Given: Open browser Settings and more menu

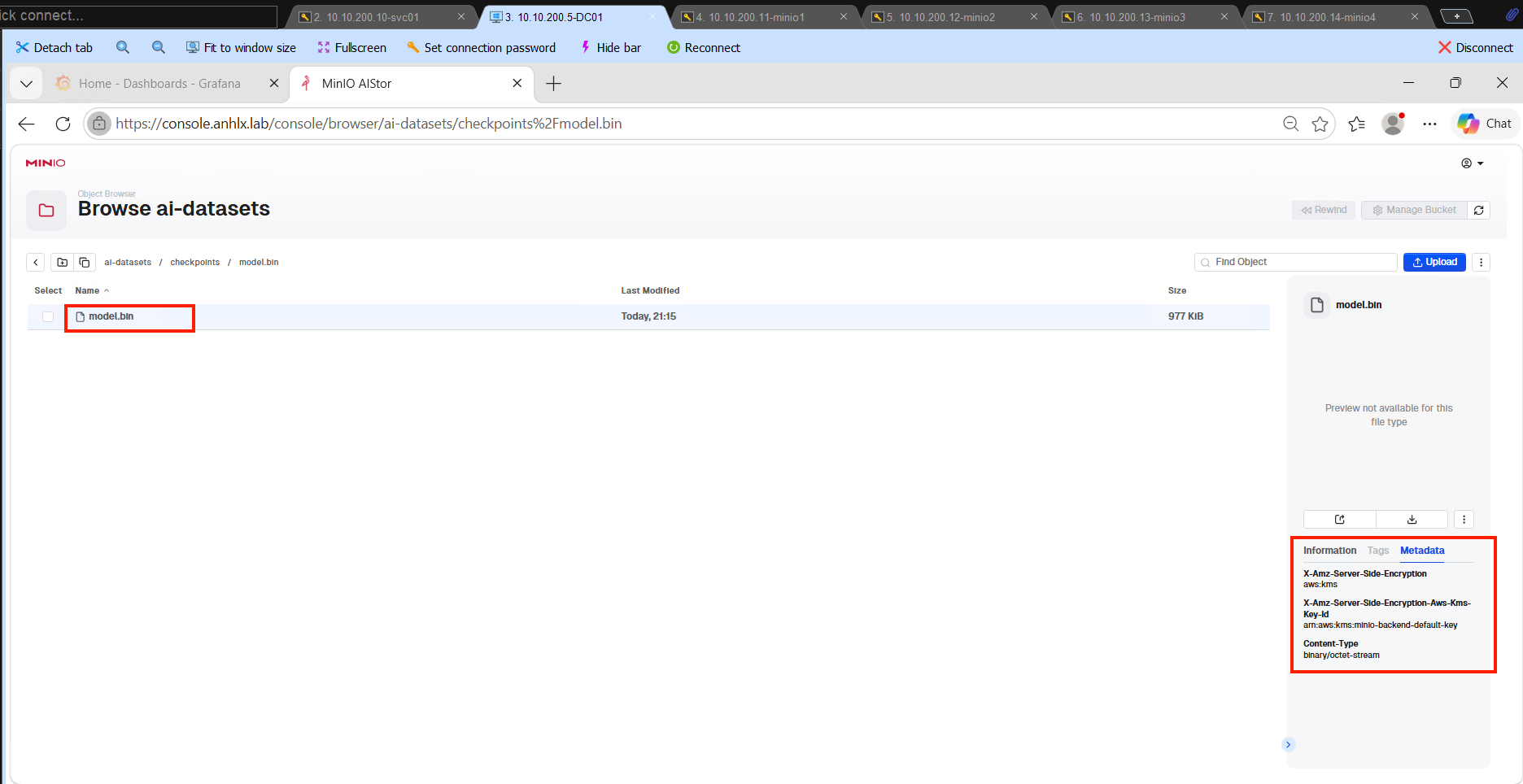Looking at the screenshot, I should pyautogui.click(x=1429, y=124).
